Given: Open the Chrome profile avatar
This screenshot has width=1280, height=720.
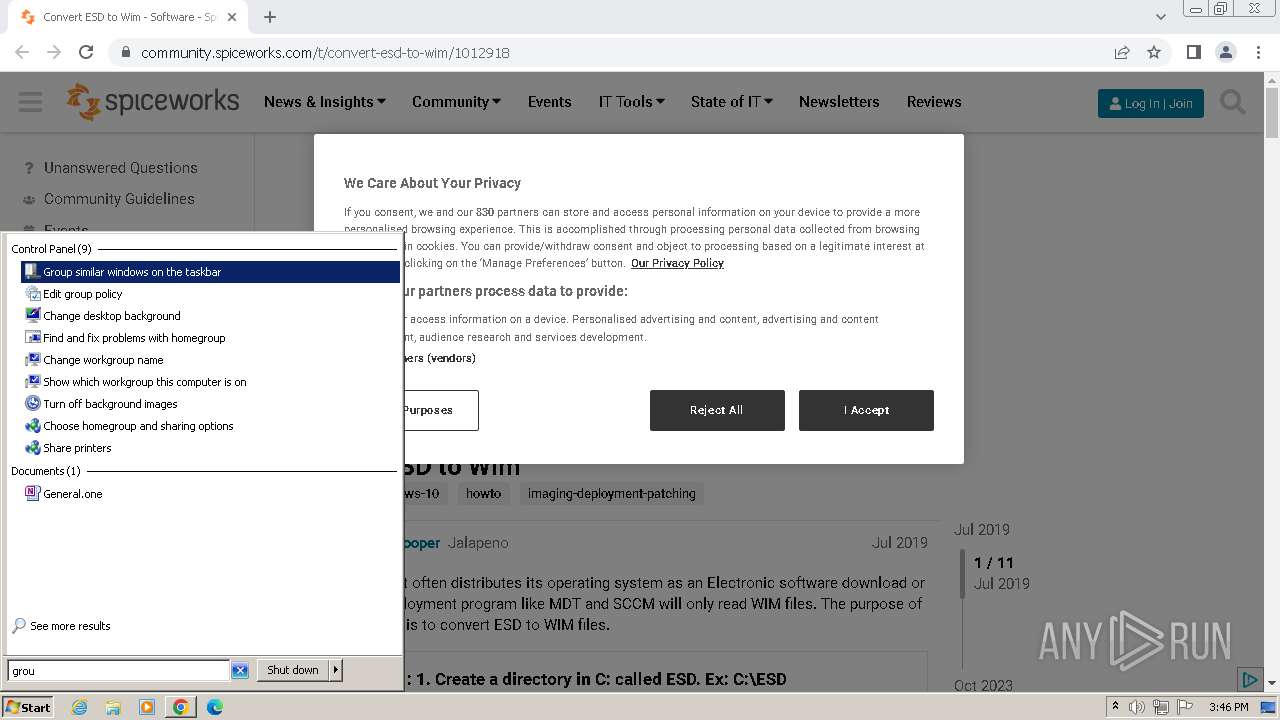Looking at the screenshot, I should point(1225,52).
